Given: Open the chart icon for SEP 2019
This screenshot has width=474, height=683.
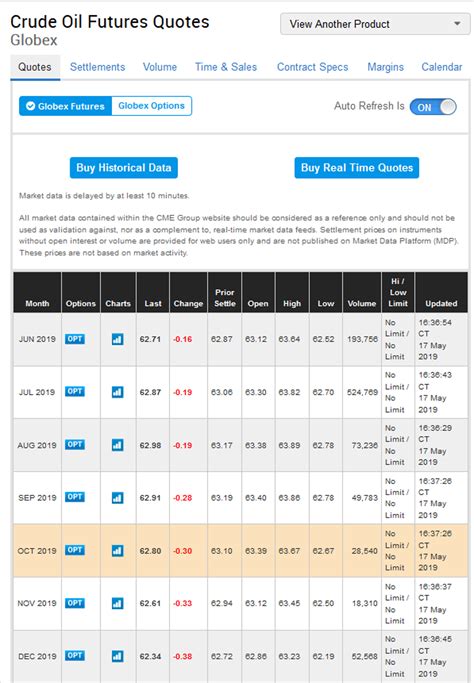Looking at the screenshot, I should [x=117, y=498].
